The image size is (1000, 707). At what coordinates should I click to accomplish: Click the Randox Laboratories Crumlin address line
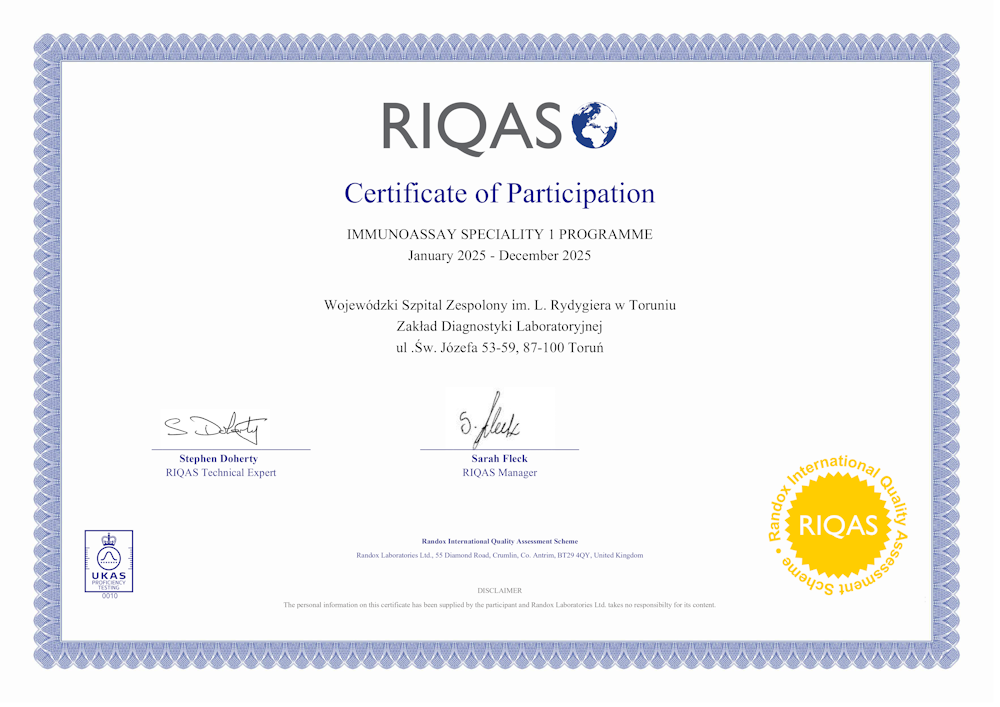coord(499,555)
